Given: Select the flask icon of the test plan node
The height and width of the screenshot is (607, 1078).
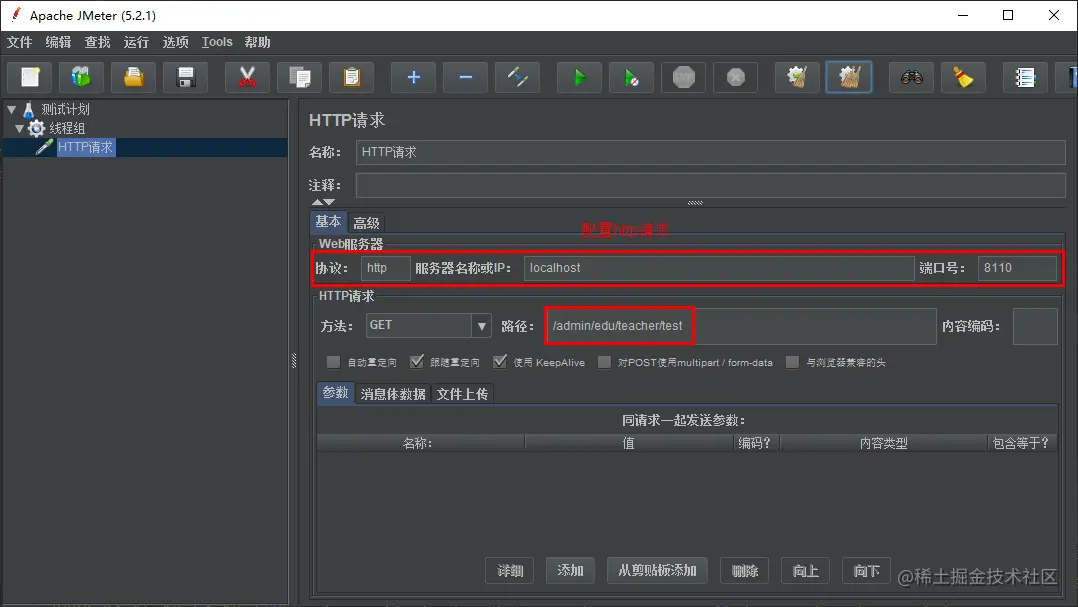Looking at the screenshot, I should pos(28,109).
